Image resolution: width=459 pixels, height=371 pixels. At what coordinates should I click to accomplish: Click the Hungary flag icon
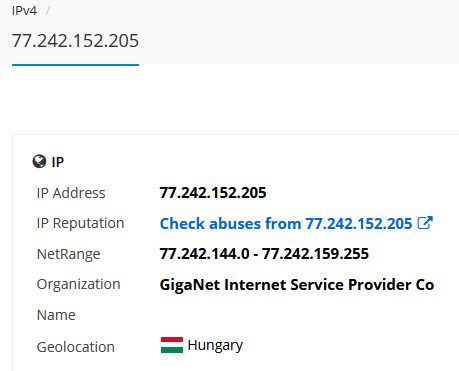click(172, 345)
